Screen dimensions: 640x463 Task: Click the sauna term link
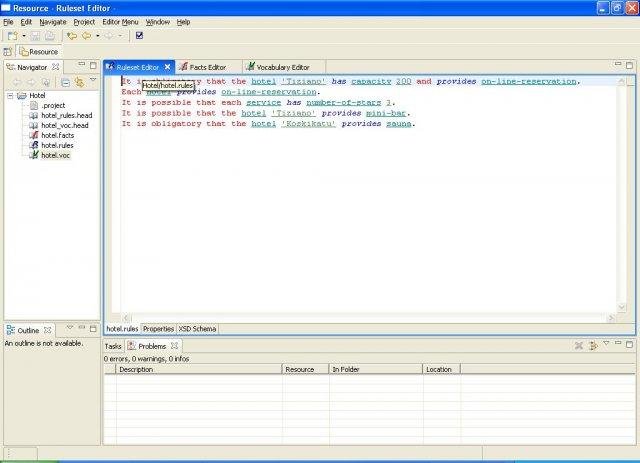(399, 124)
